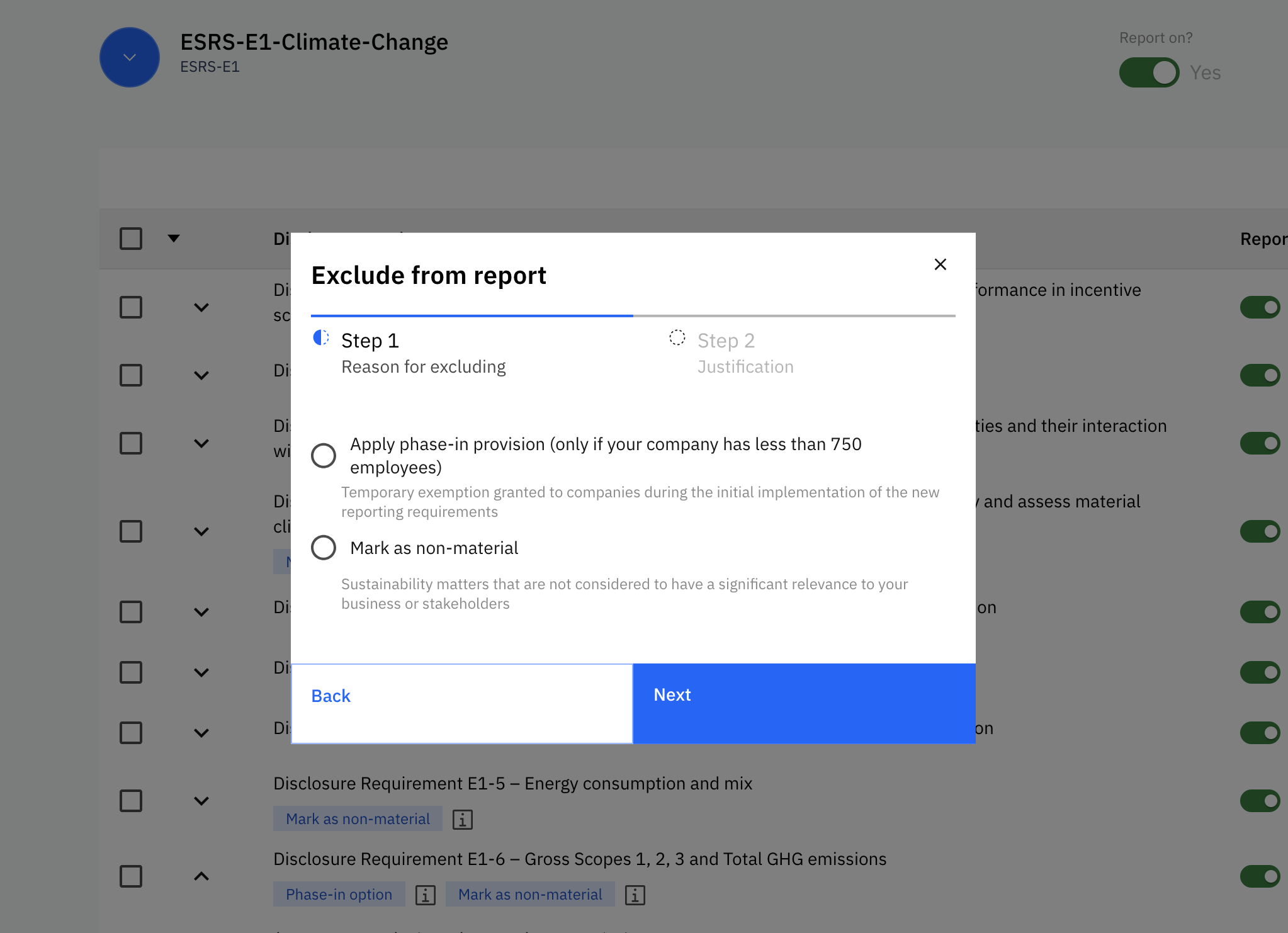The height and width of the screenshot is (933, 1288).
Task: Expand the E1-5 Energy consumption row chevron
Action: (x=201, y=801)
